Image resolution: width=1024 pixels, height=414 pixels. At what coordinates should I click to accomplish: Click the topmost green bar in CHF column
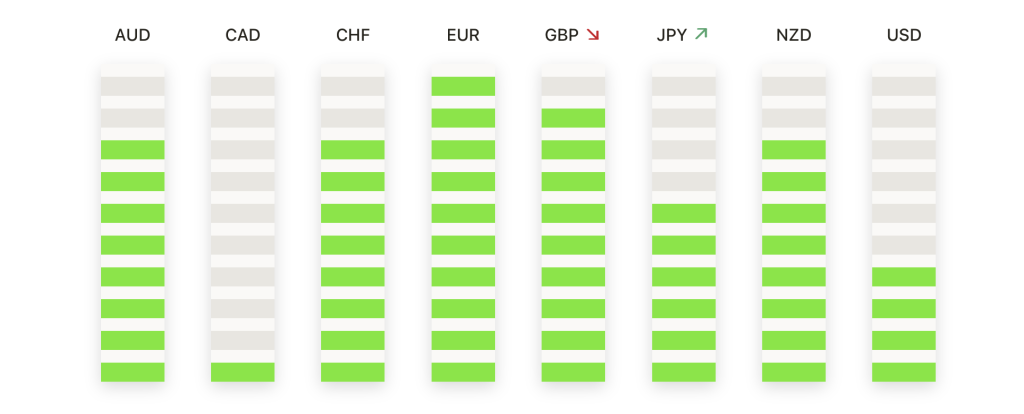pyautogui.click(x=353, y=150)
